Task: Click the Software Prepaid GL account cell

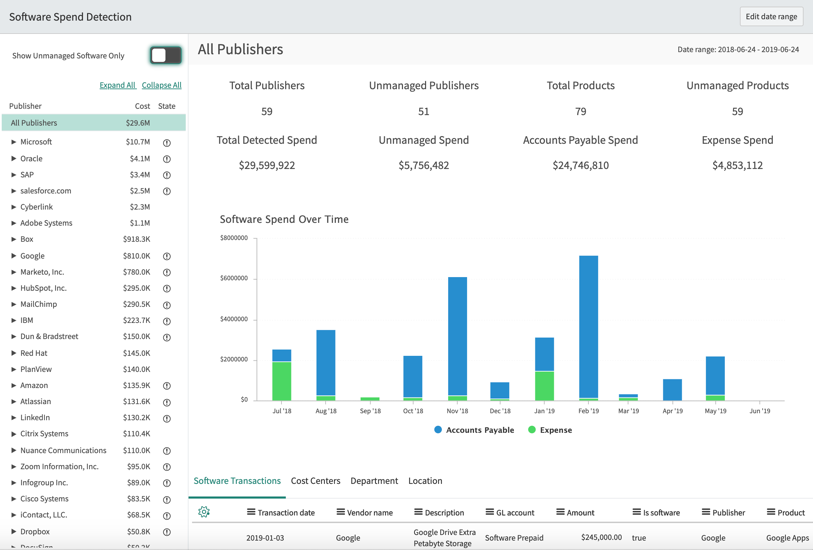Action: pos(514,538)
